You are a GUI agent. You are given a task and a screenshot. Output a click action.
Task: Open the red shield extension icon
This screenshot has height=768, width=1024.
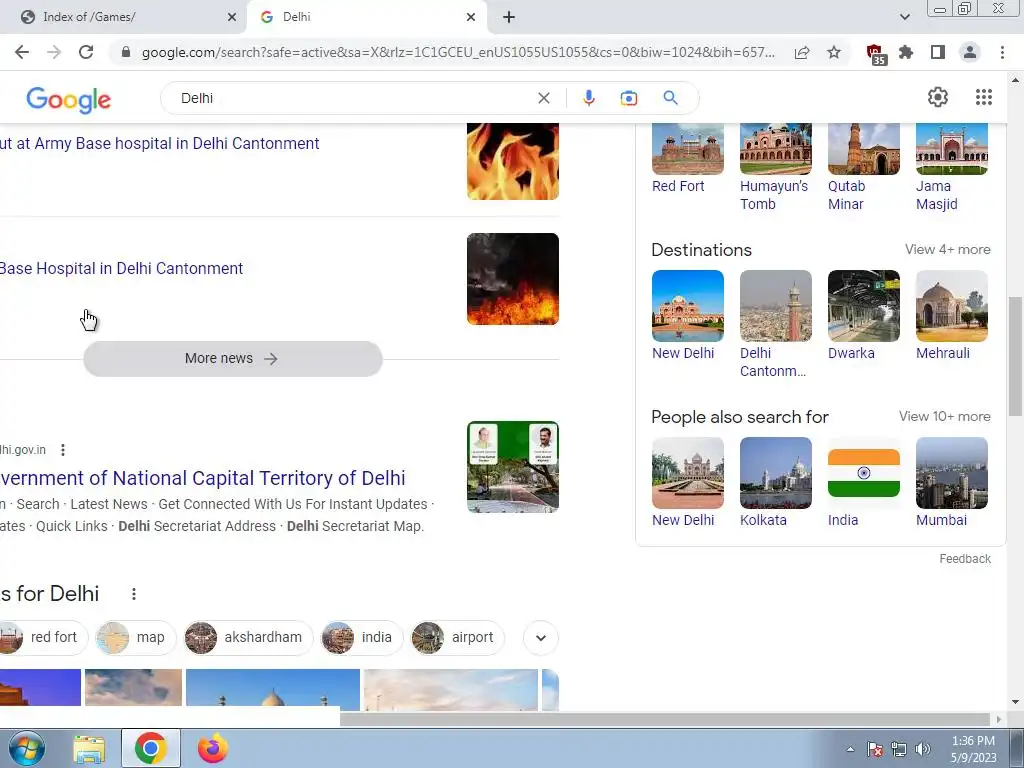(875, 54)
